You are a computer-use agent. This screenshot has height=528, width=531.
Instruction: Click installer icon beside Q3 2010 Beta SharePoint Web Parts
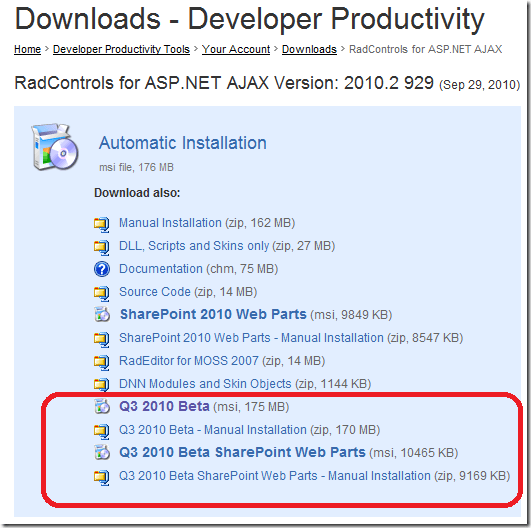pyautogui.click(x=102, y=452)
